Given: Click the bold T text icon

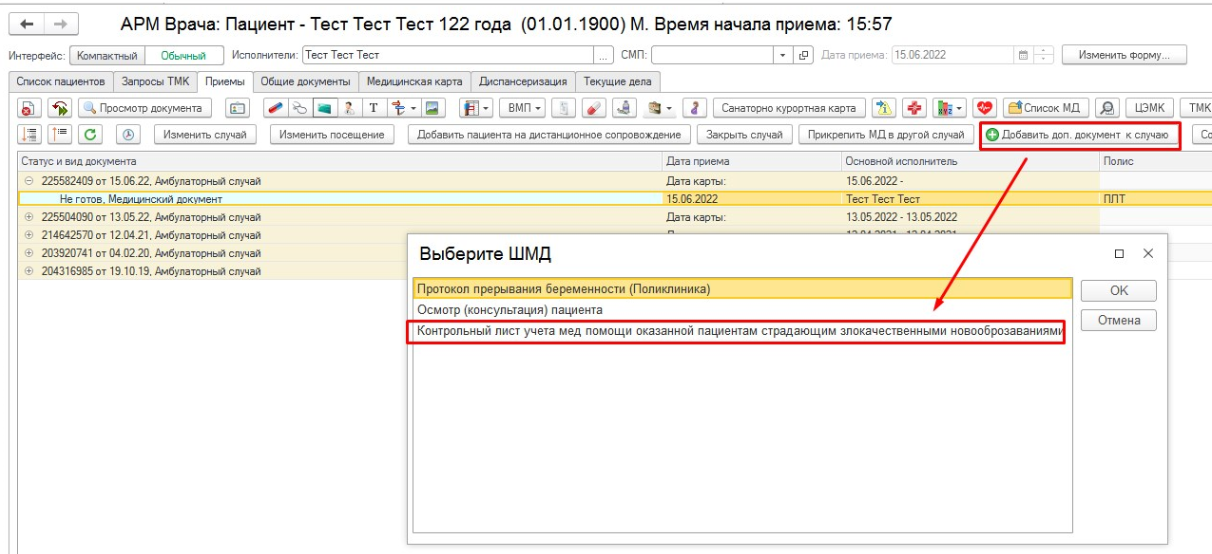Looking at the screenshot, I should (373, 108).
